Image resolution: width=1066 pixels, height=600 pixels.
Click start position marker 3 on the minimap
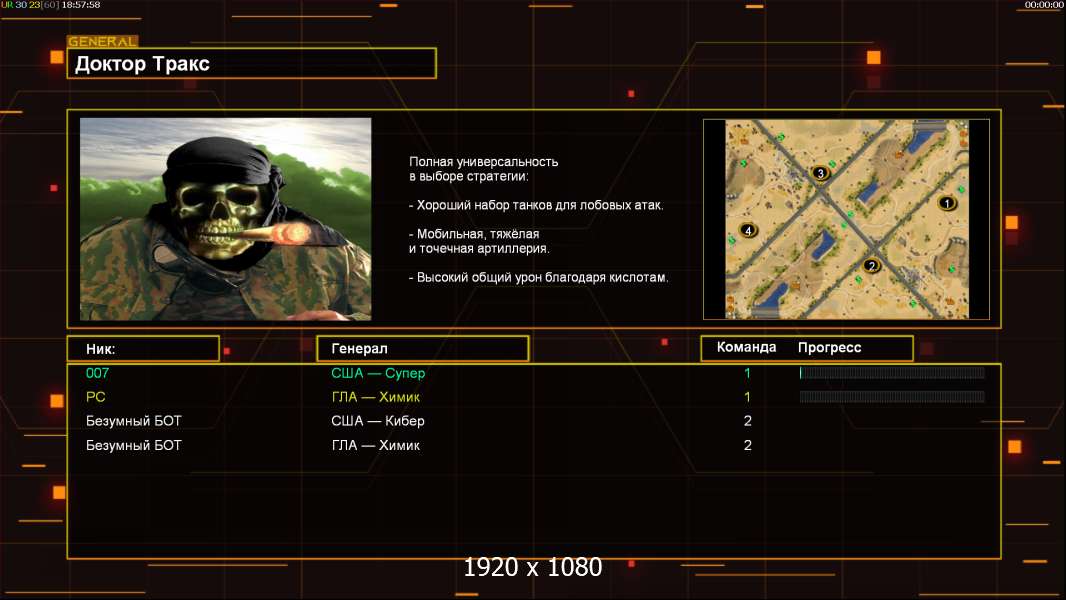820,173
